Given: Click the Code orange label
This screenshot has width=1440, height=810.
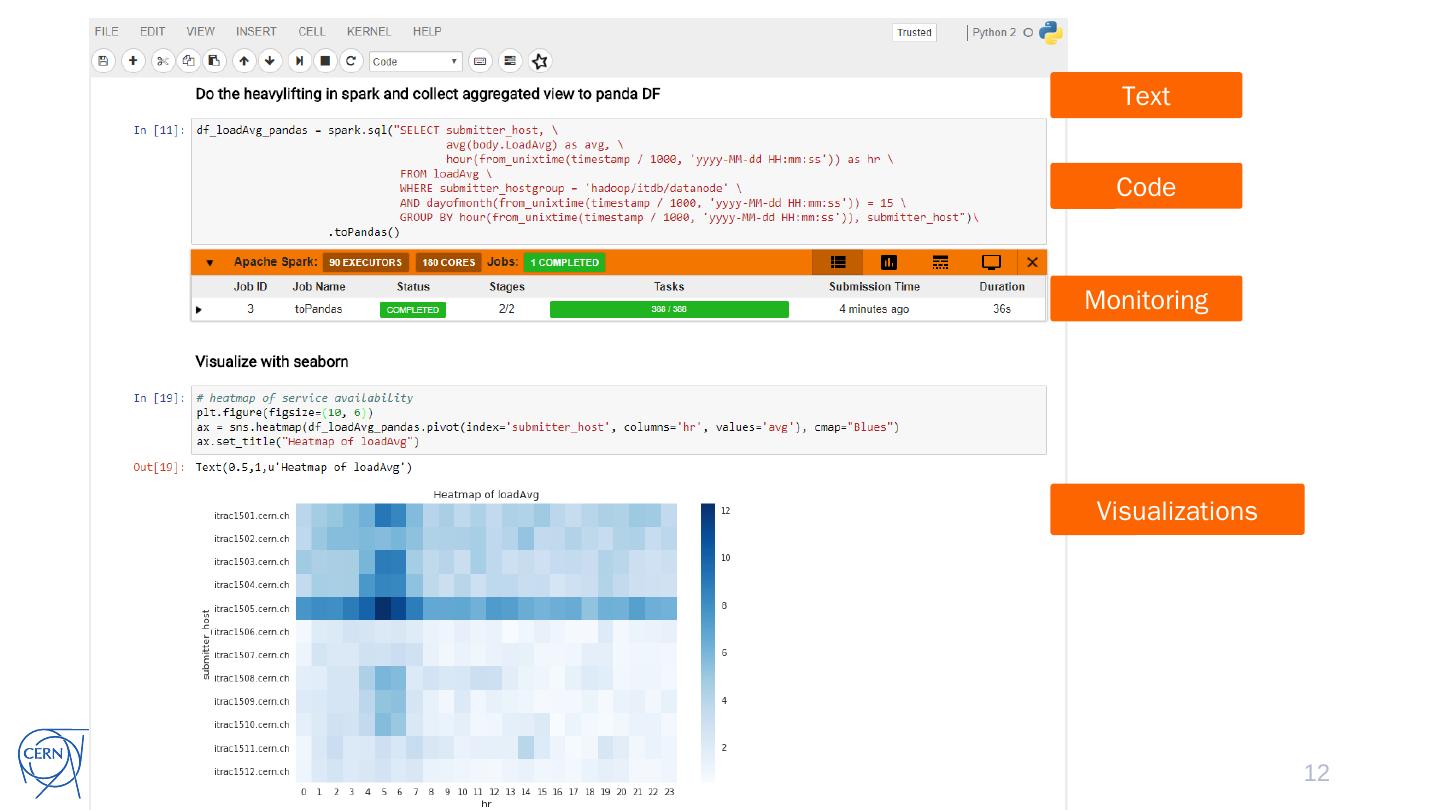Looking at the screenshot, I should pyautogui.click(x=1146, y=186).
